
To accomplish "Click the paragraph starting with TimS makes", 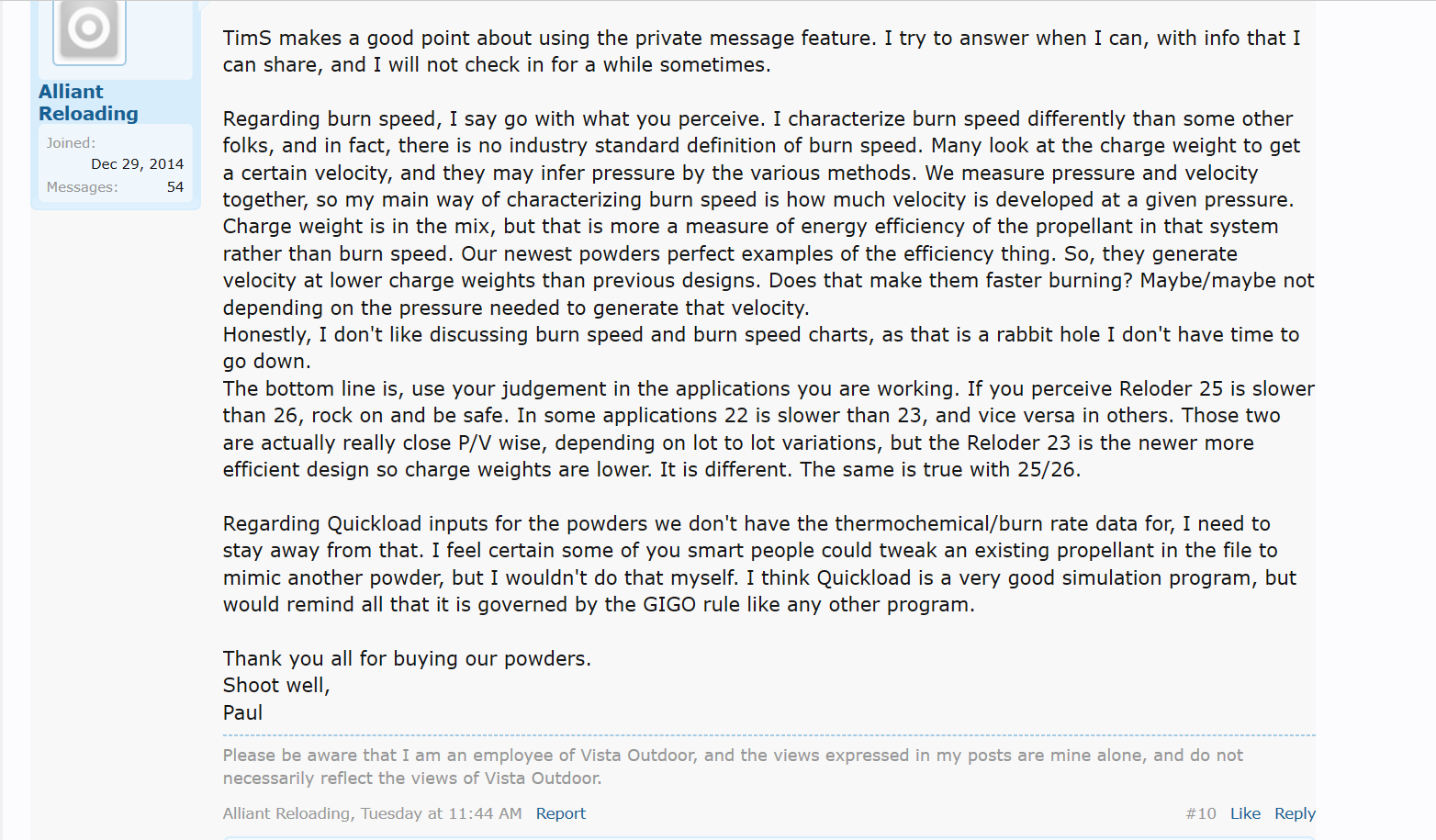I will 760,51.
